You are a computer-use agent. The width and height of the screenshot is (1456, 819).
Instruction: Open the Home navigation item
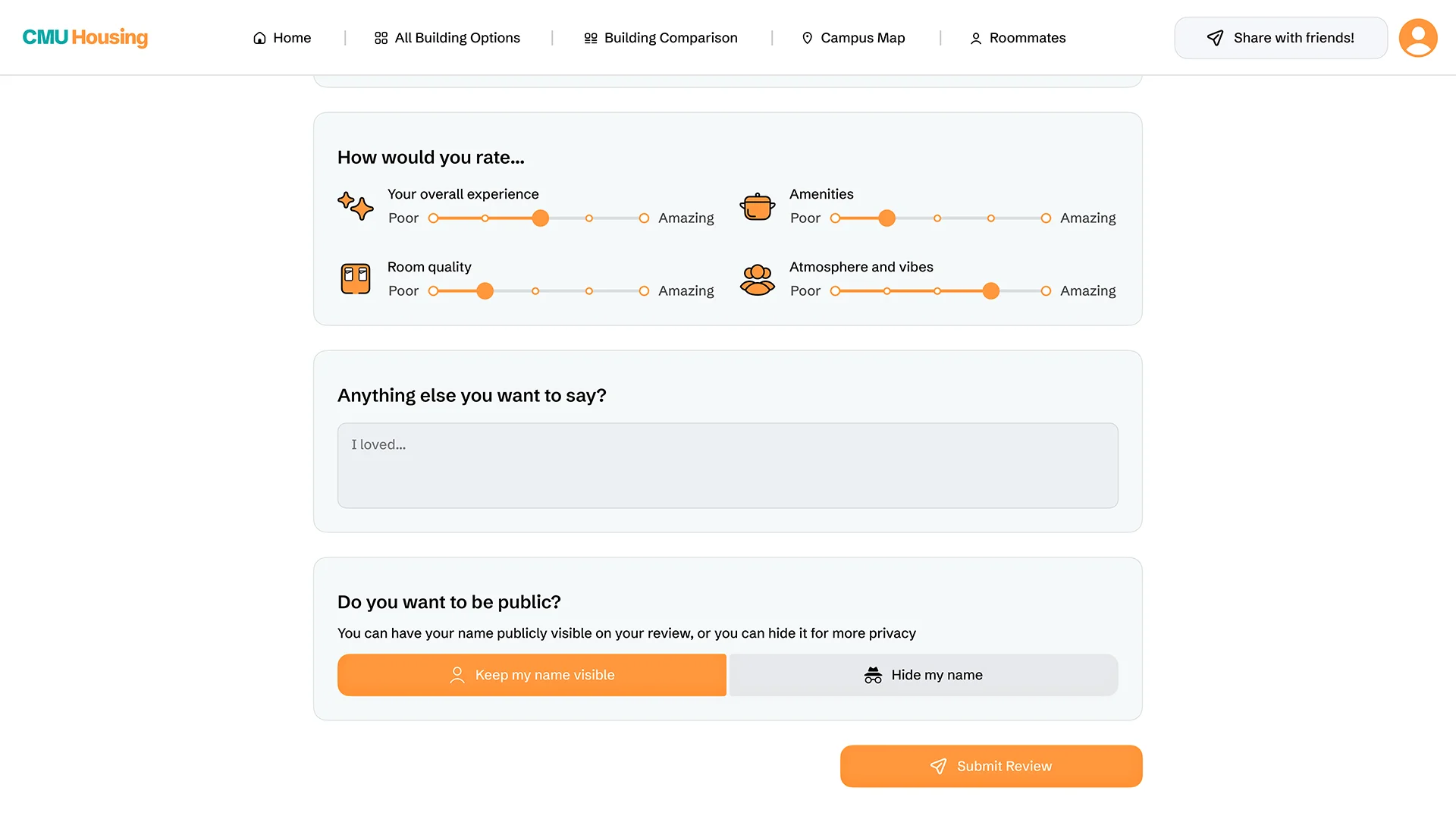click(x=282, y=38)
